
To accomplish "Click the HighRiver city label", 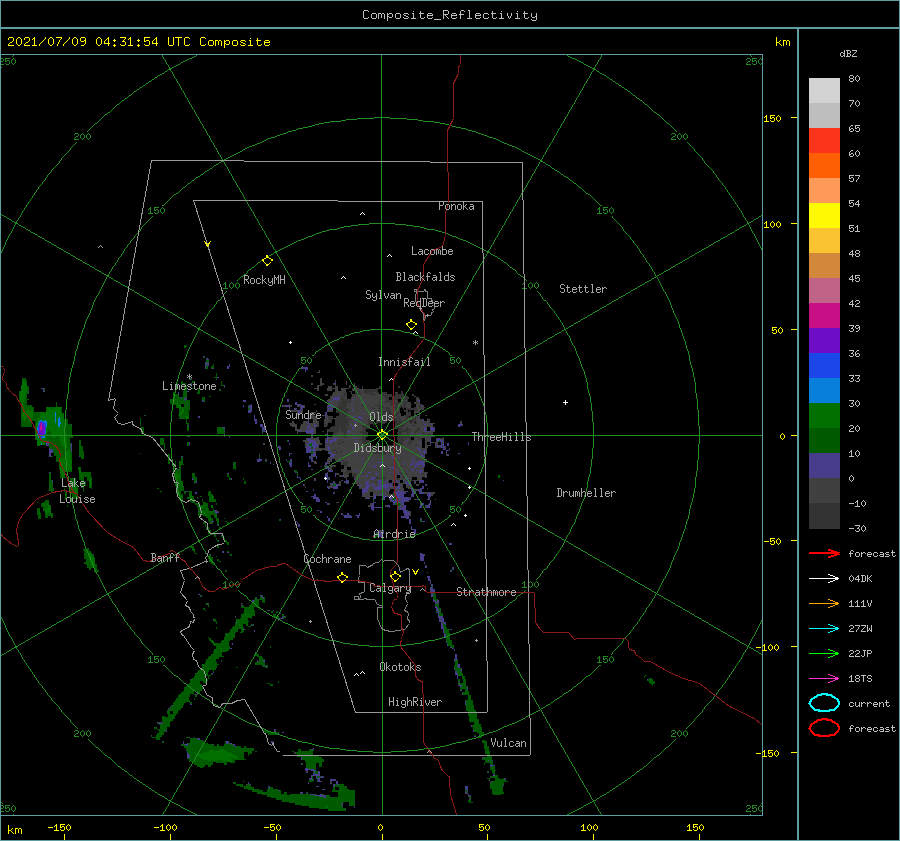I will point(415,702).
